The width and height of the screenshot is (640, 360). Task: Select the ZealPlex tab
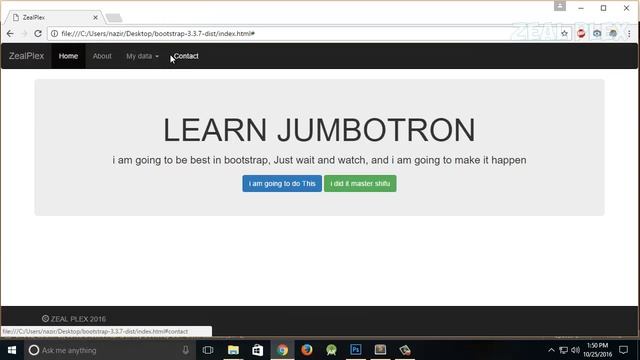coord(53,18)
